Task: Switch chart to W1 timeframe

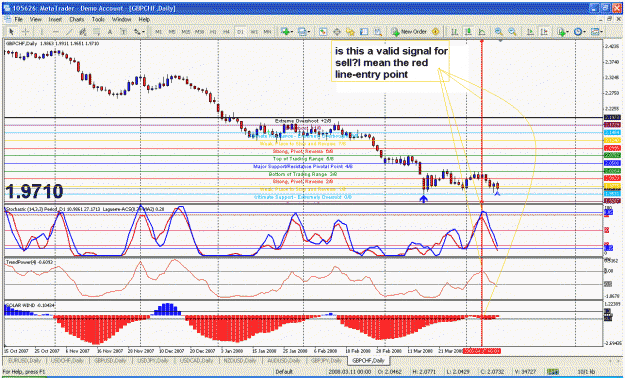Action: 254,32
